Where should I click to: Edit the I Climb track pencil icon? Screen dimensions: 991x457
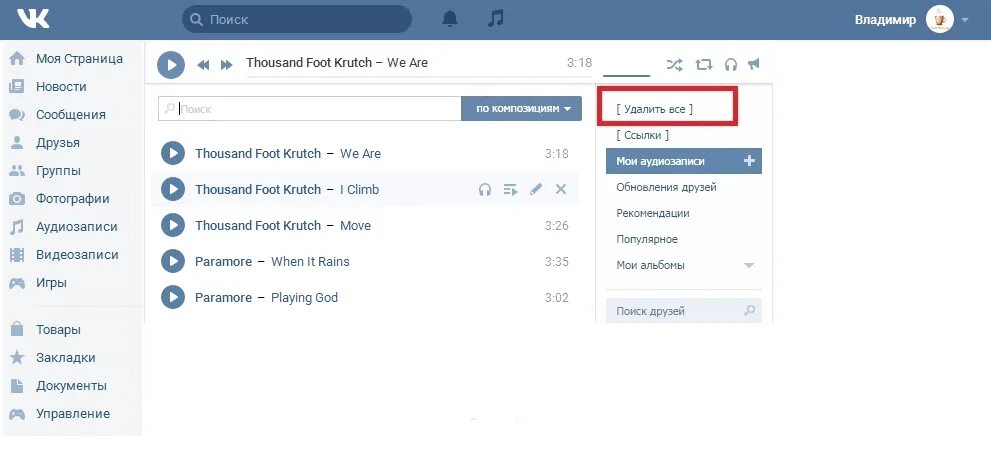[x=536, y=189]
